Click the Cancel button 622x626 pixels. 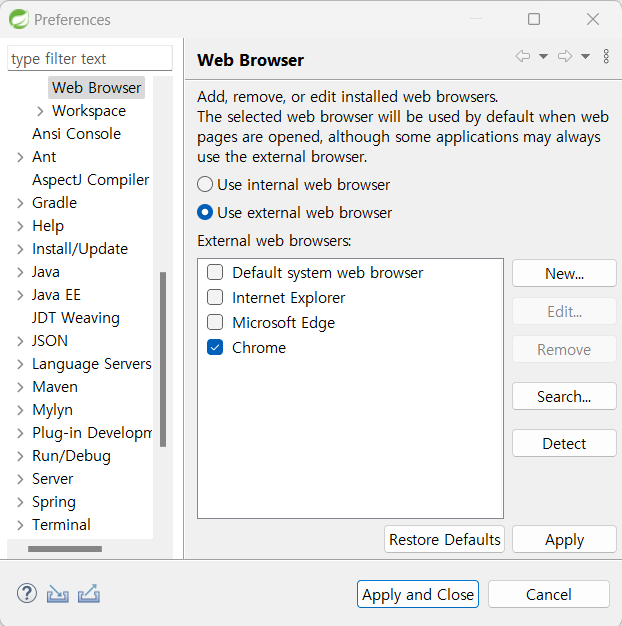(549, 594)
